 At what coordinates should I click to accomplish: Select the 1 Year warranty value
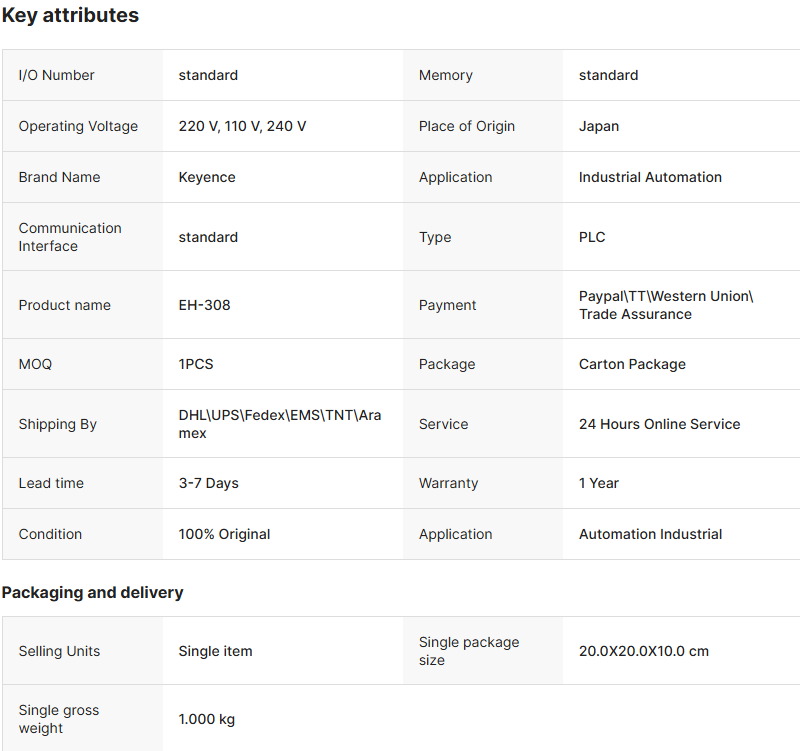pyautogui.click(x=599, y=483)
